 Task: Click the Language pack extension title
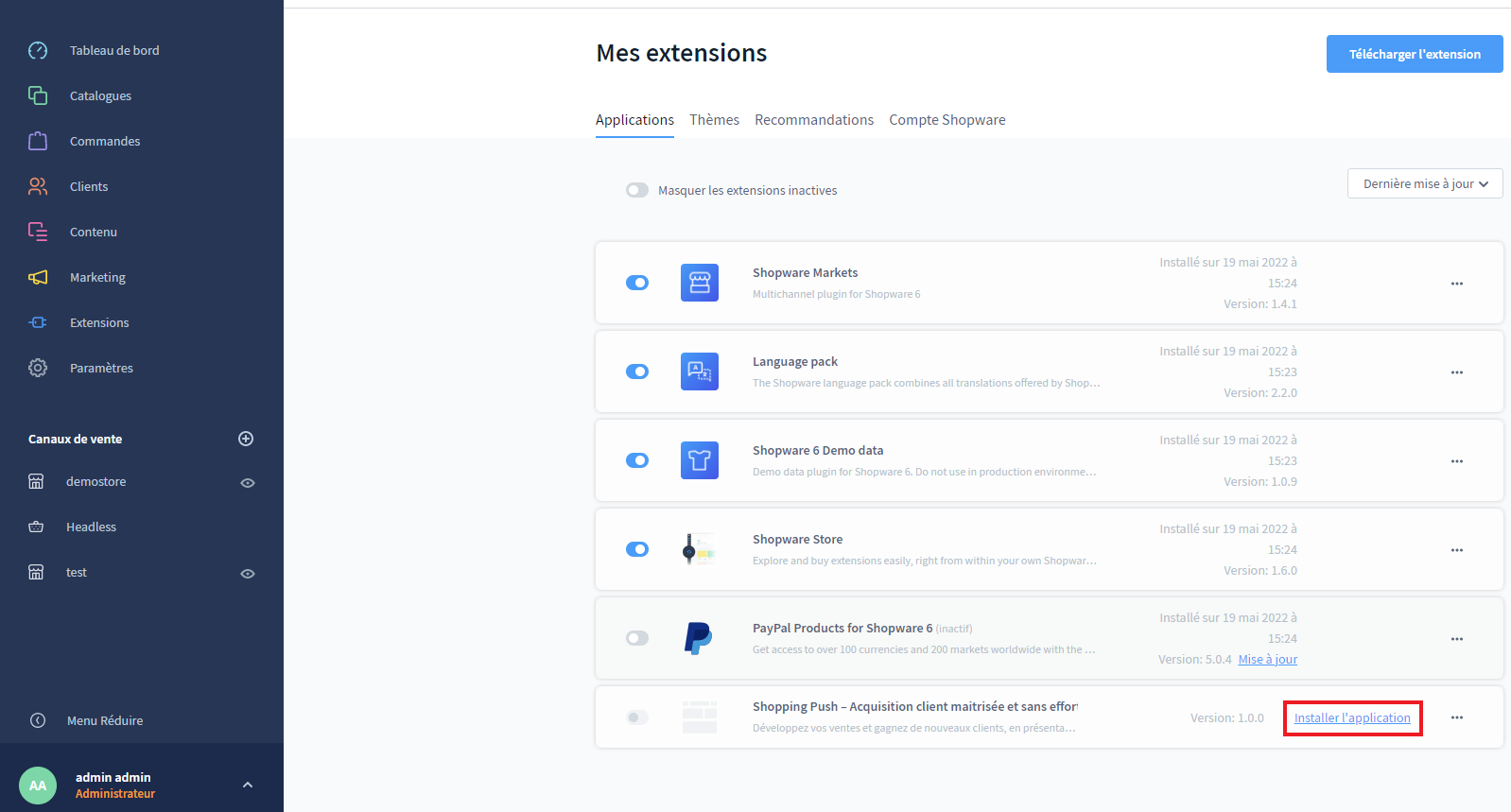tap(795, 361)
